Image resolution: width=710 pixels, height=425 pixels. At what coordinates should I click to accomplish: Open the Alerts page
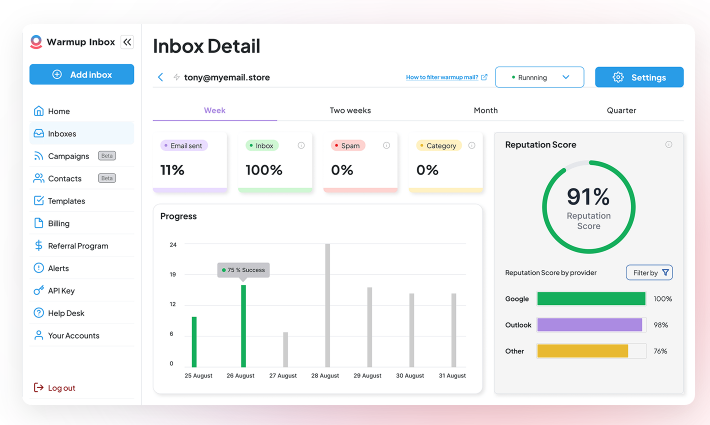[x=82, y=268]
